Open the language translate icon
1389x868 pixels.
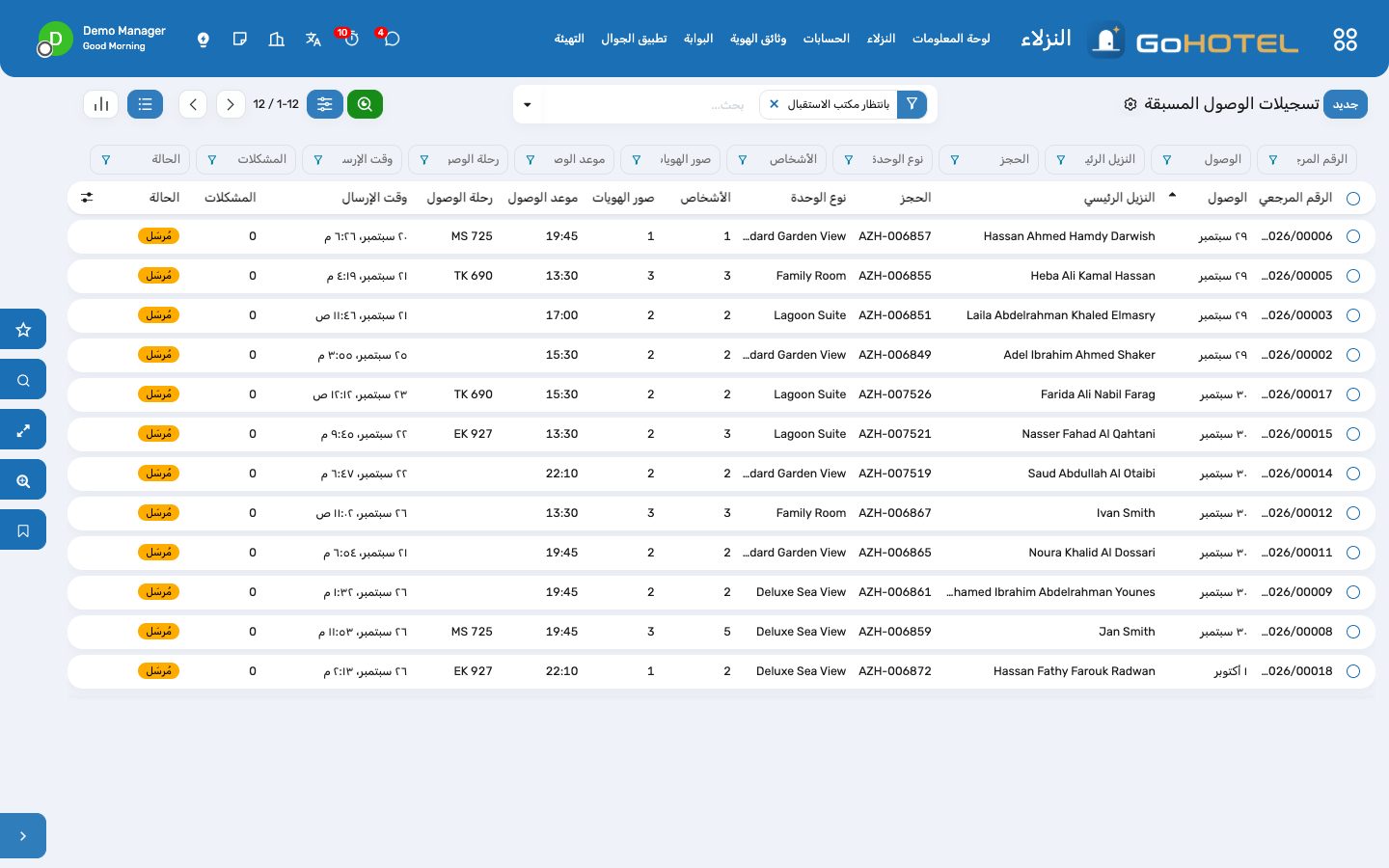313,39
